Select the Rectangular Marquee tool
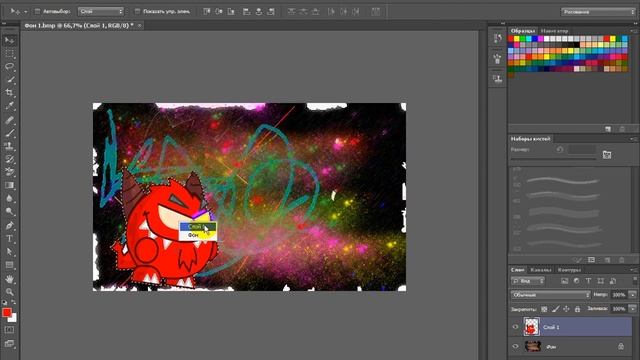 coord(9,53)
